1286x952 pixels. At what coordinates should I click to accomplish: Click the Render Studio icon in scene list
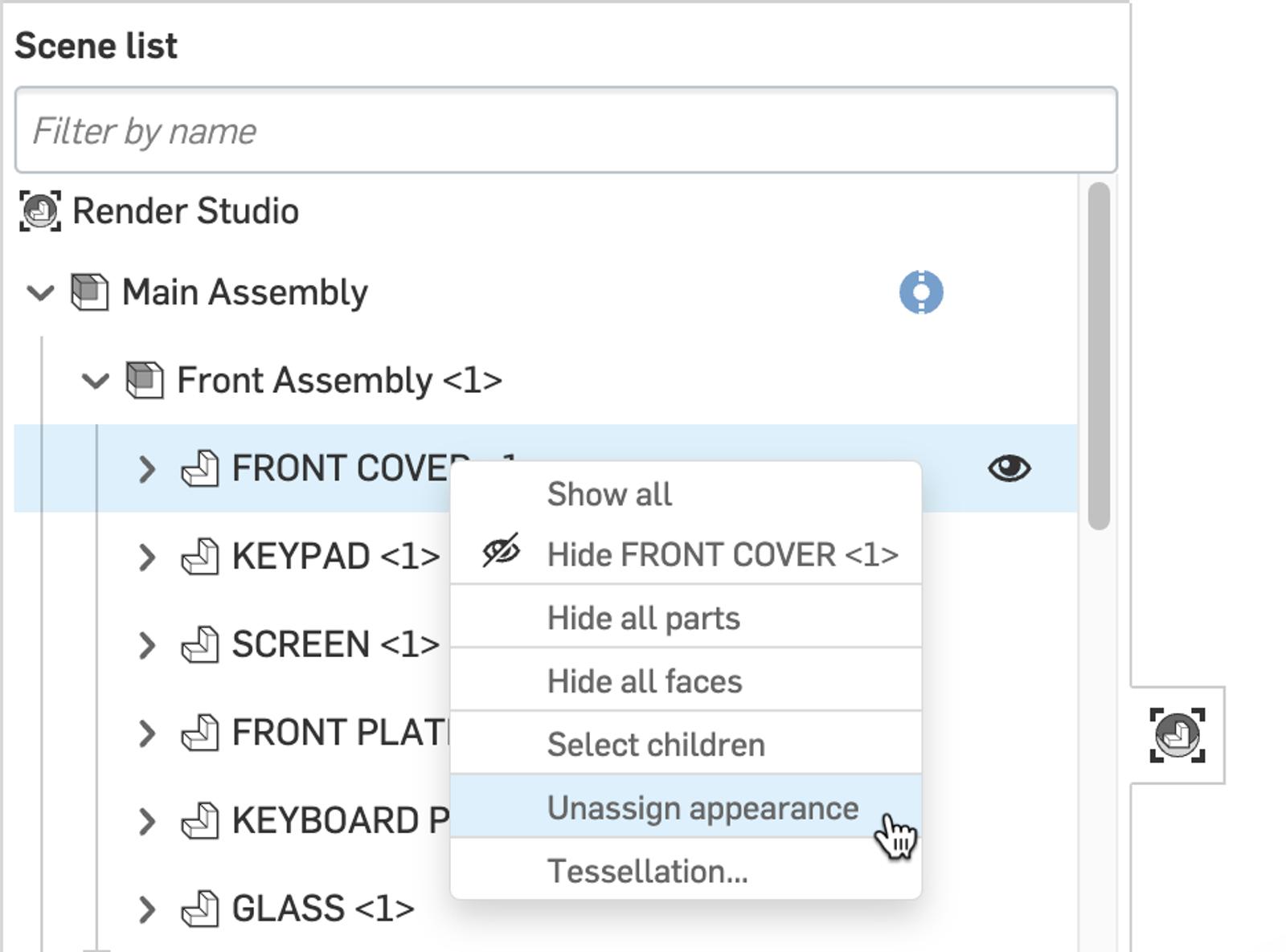[39, 211]
